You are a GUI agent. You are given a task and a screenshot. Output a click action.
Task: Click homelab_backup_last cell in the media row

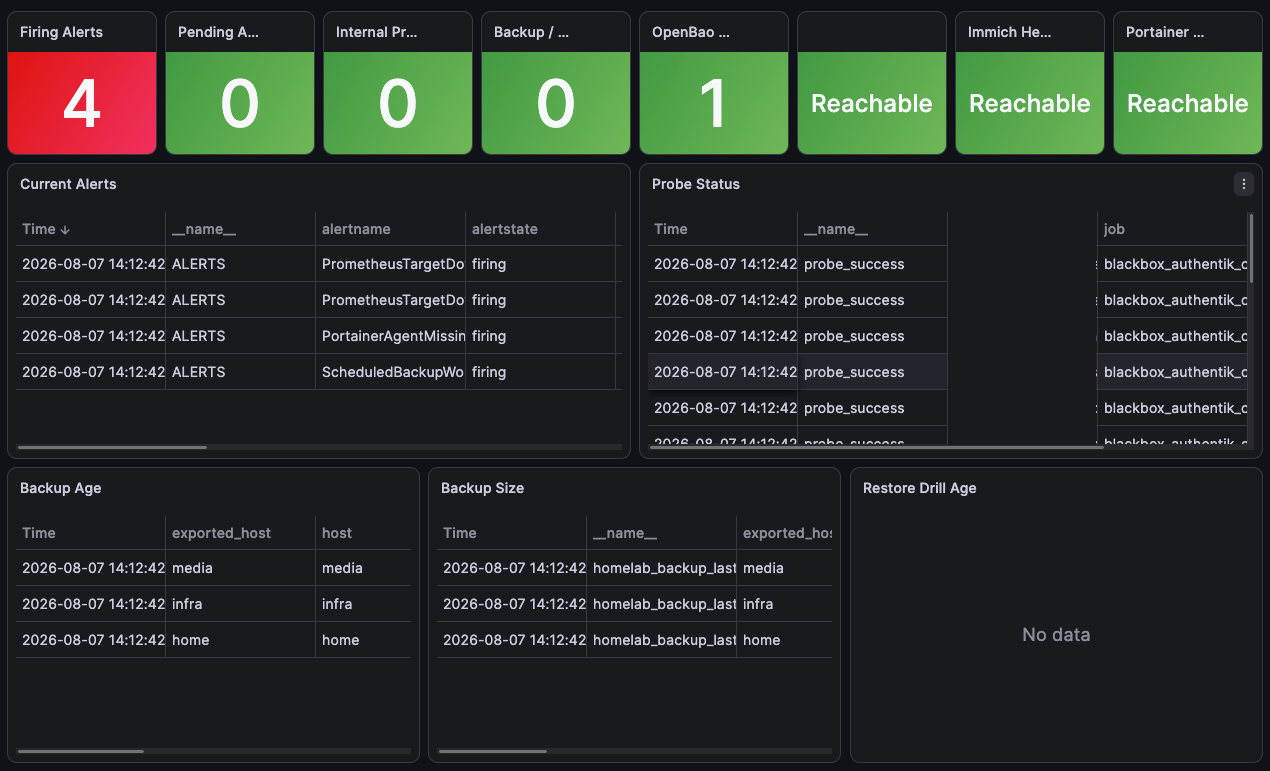click(x=662, y=568)
